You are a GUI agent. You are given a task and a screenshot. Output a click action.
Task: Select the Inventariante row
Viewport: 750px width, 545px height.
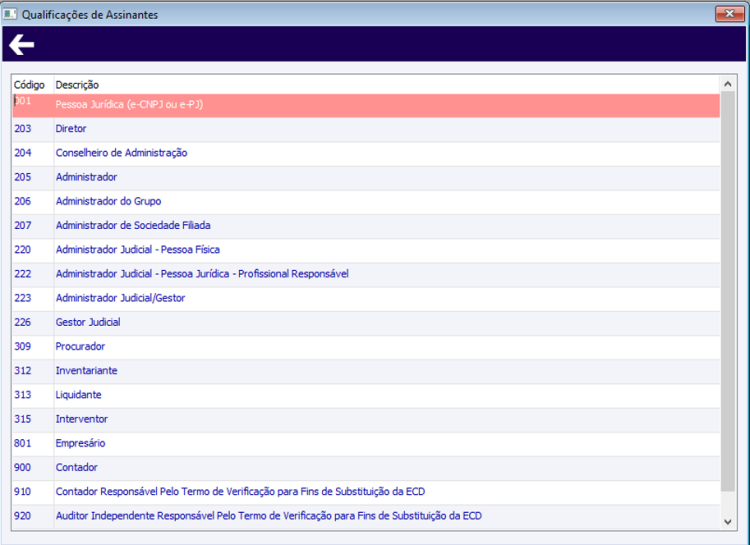pos(366,371)
